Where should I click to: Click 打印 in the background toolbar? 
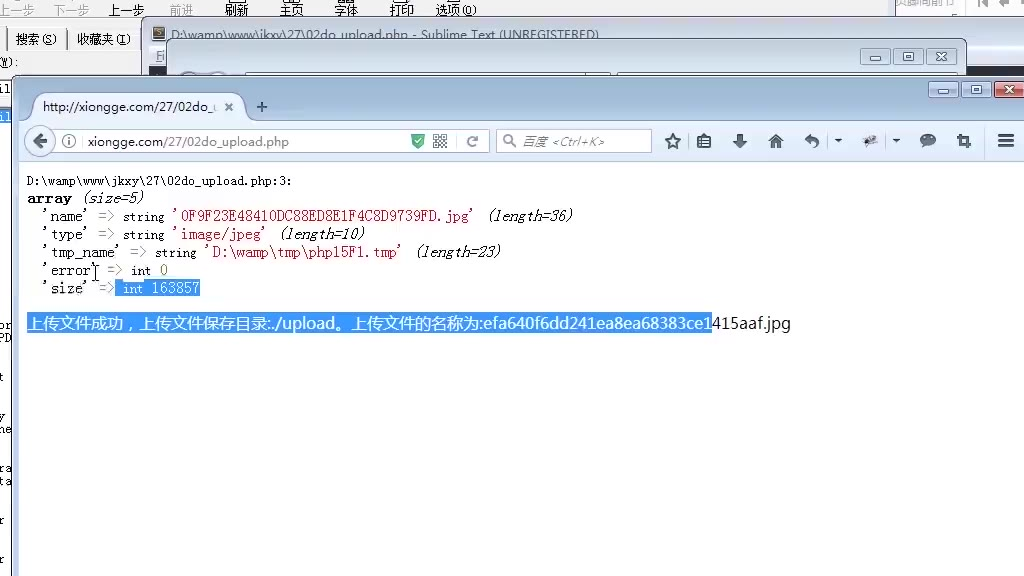[x=402, y=8]
